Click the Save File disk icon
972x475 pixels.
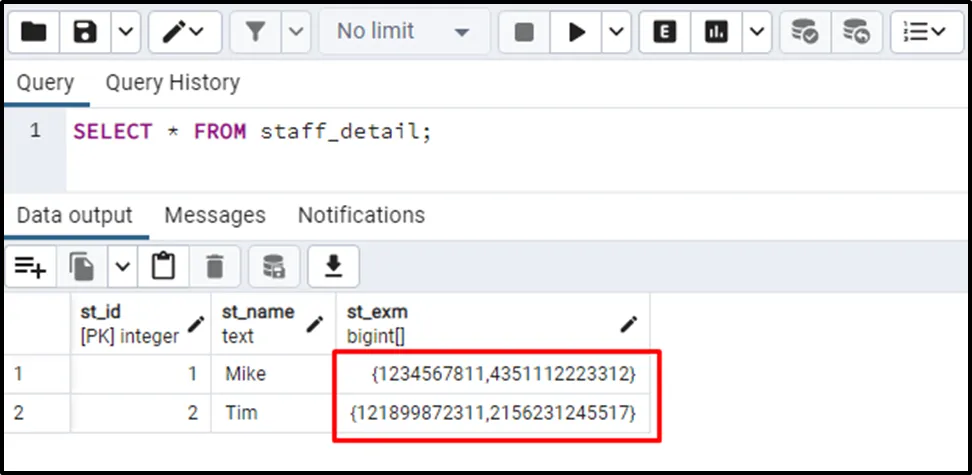pyautogui.click(x=85, y=32)
